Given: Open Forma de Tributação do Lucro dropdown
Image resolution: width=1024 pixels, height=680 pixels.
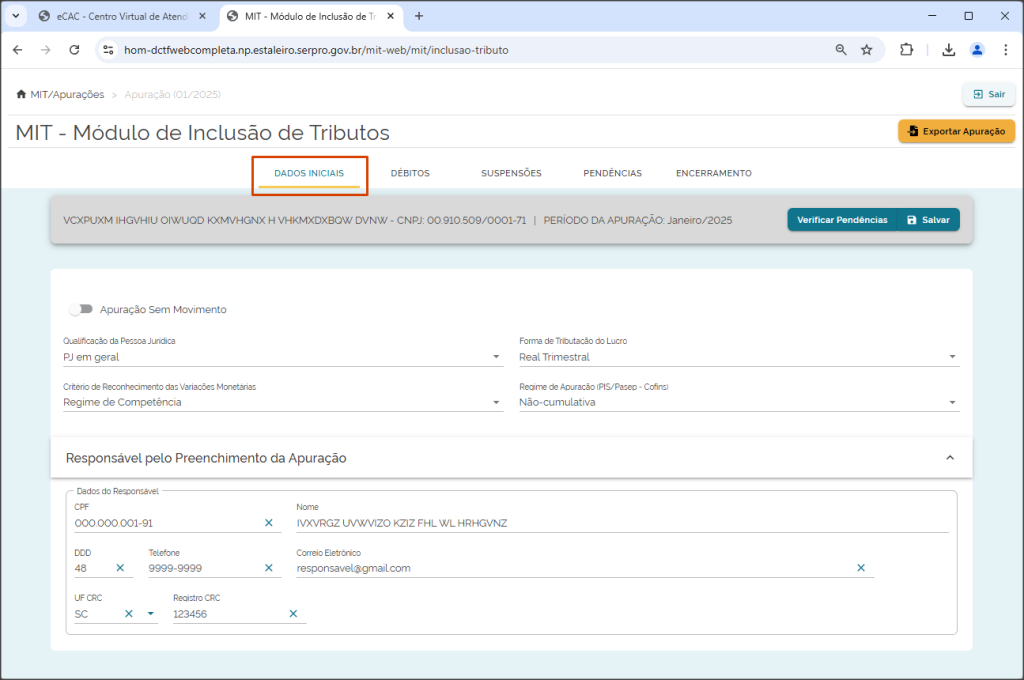Looking at the screenshot, I should click(x=739, y=357).
